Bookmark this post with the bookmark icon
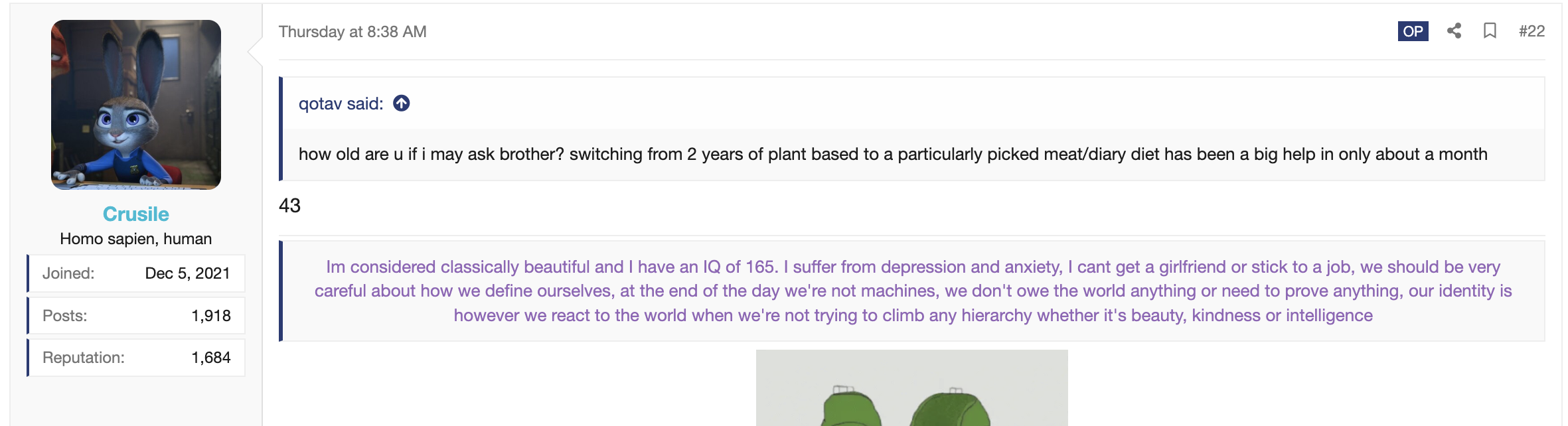Image resolution: width=1568 pixels, height=426 pixels. (x=1490, y=31)
